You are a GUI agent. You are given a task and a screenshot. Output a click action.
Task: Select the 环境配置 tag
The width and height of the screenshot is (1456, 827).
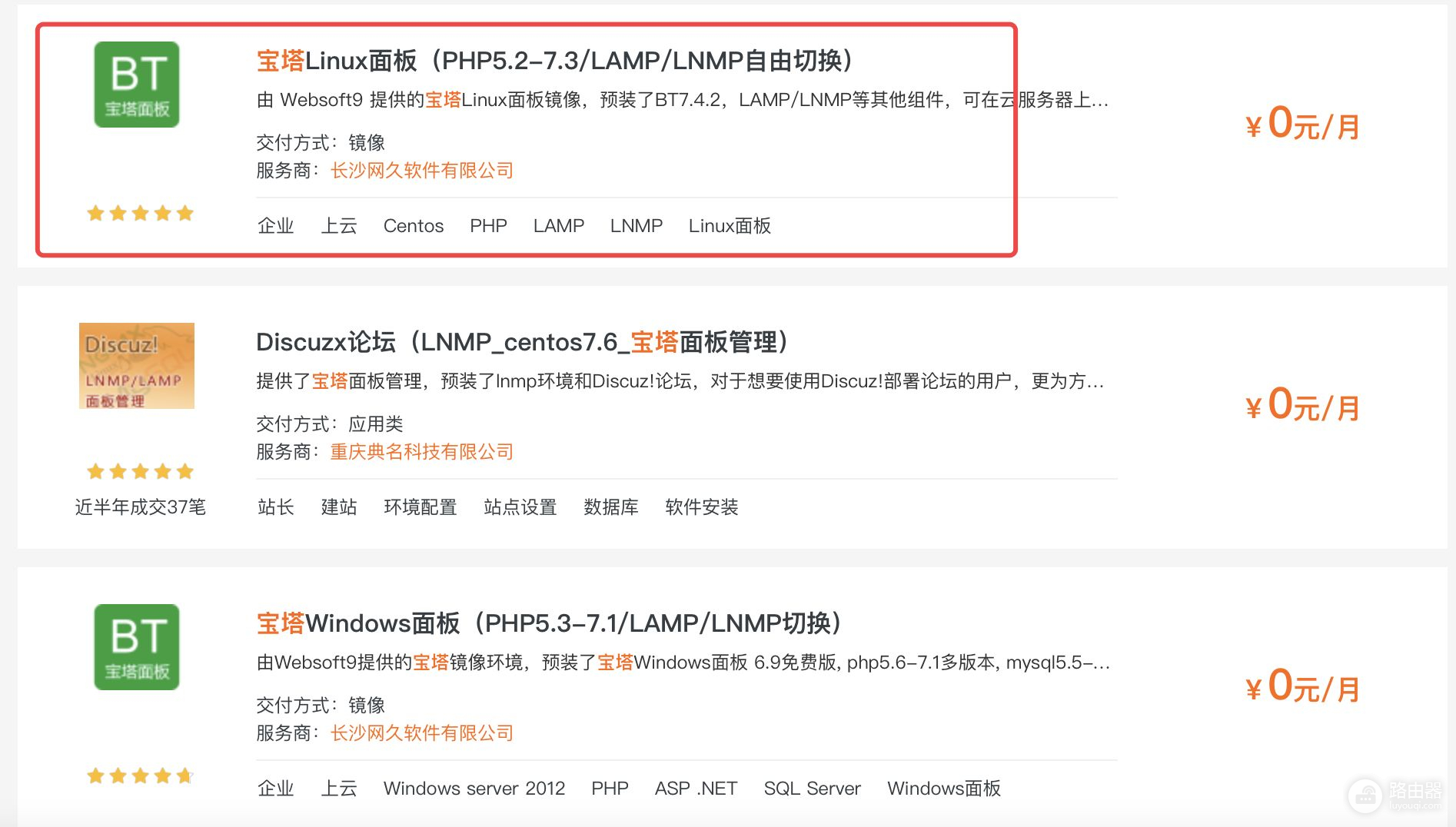click(421, 507)
